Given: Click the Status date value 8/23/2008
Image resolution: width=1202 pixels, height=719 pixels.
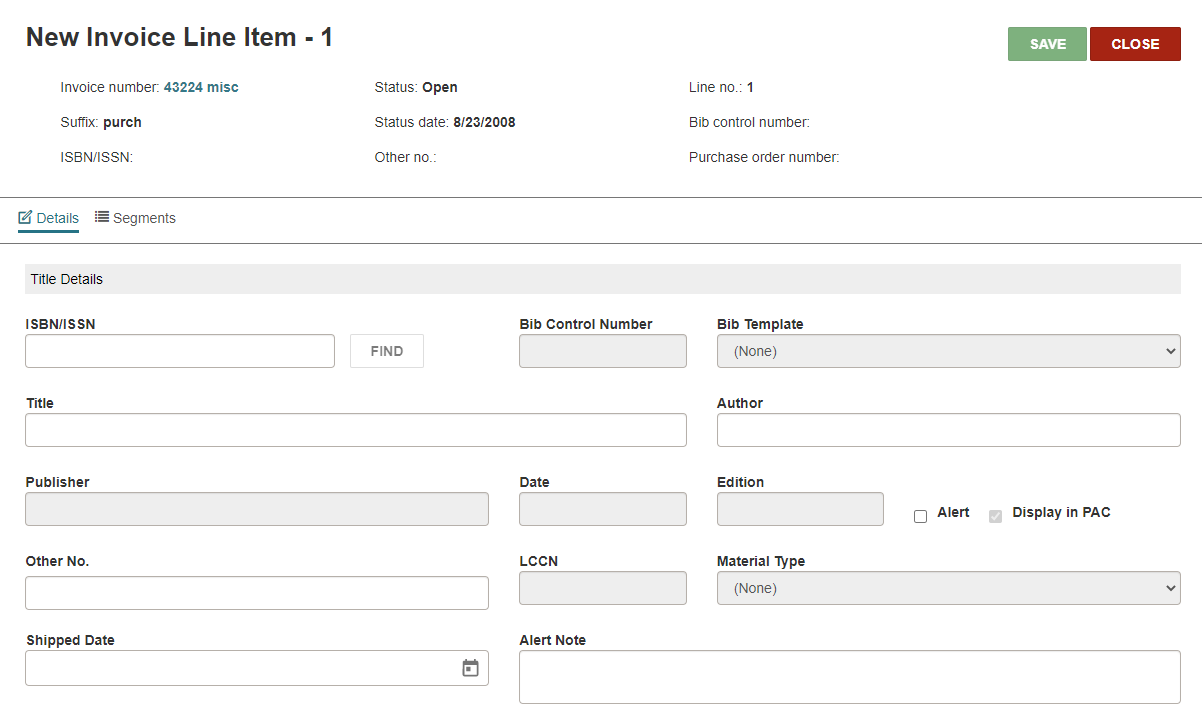Looking at the screenshot, I should coord(484,122).
